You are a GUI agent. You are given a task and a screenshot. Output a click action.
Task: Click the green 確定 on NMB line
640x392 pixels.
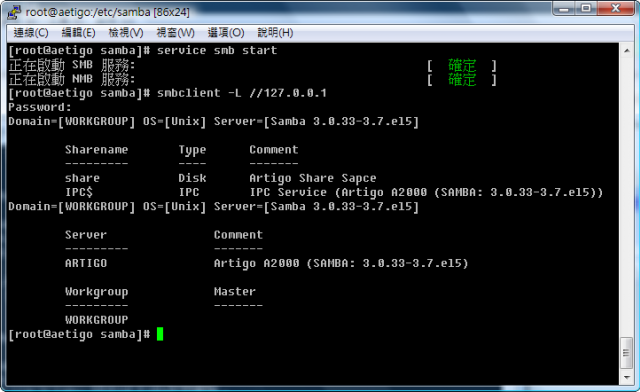tap(462, 79)
